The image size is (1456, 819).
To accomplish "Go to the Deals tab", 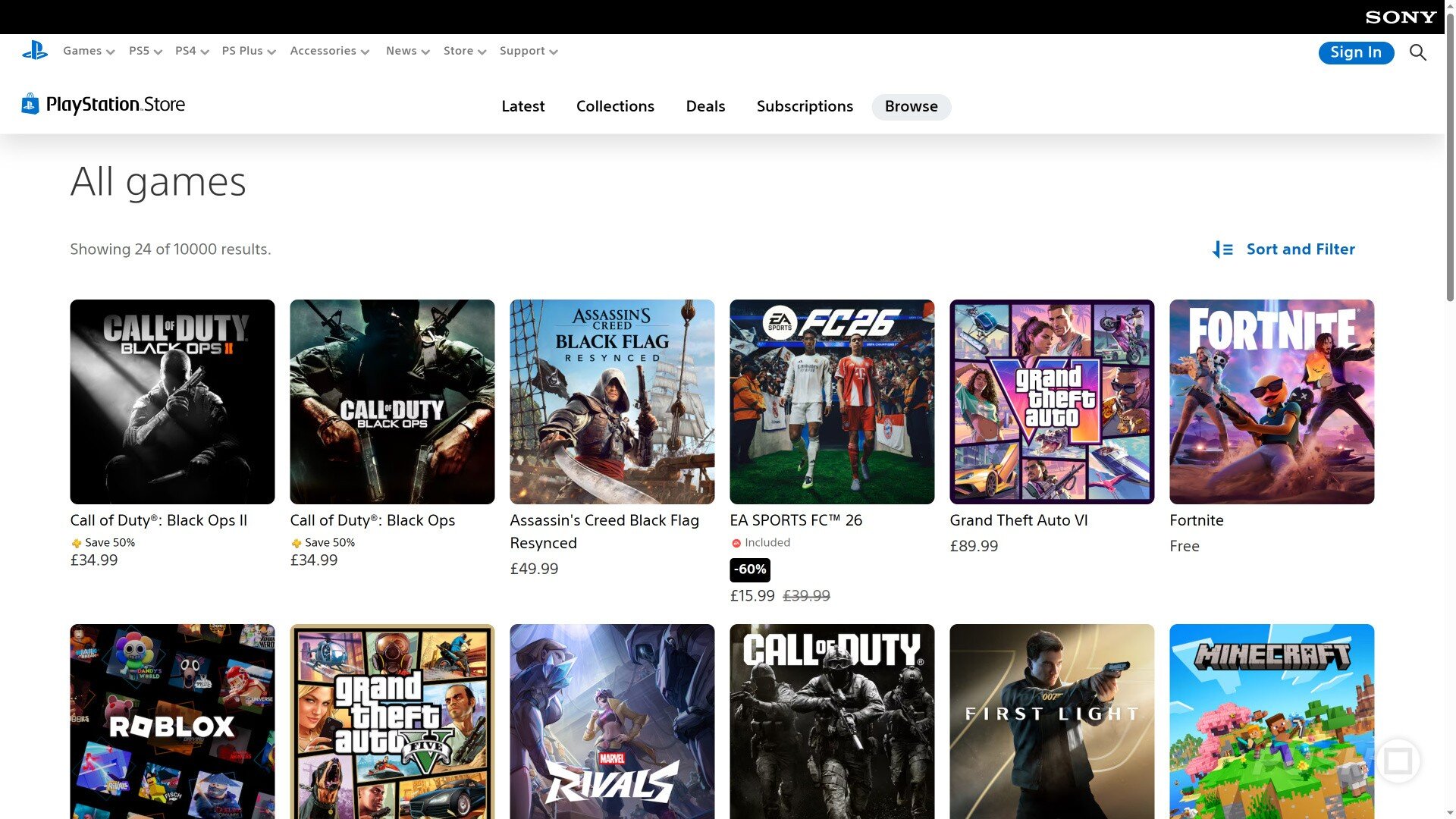I will click(x=705, y=107).
